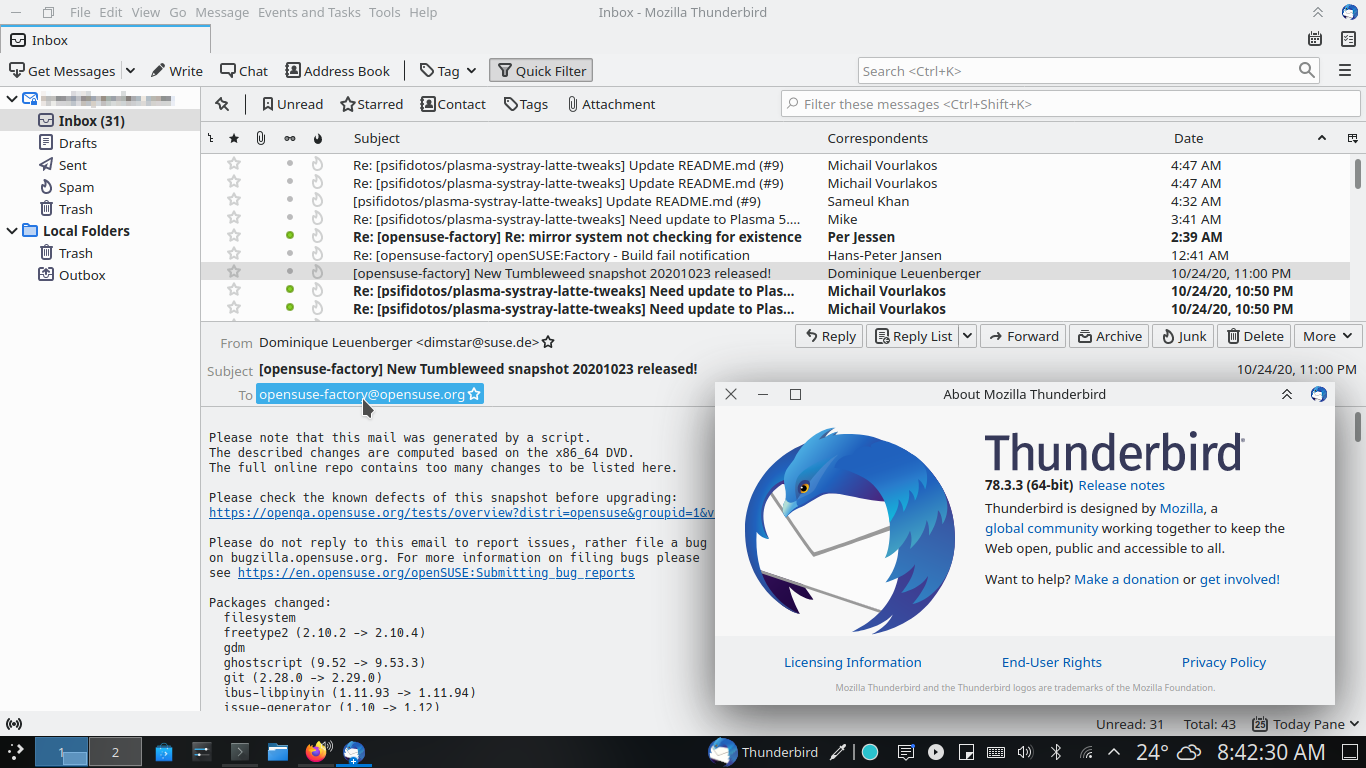
Task: Open the Get Messages dropdown arrow
Action: [x=130, y=71]
